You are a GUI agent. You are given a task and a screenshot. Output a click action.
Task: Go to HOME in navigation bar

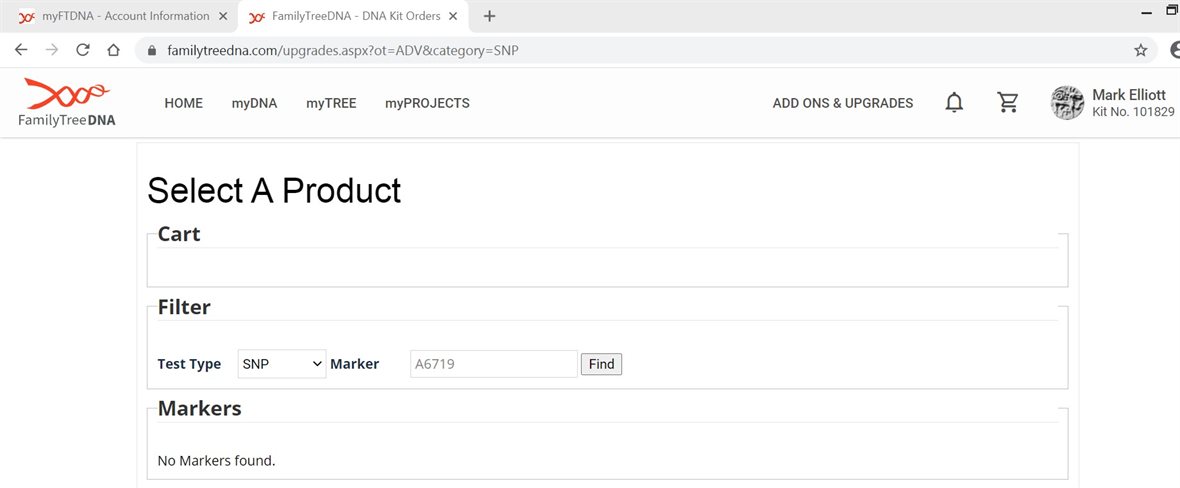(x=183, y=103)
